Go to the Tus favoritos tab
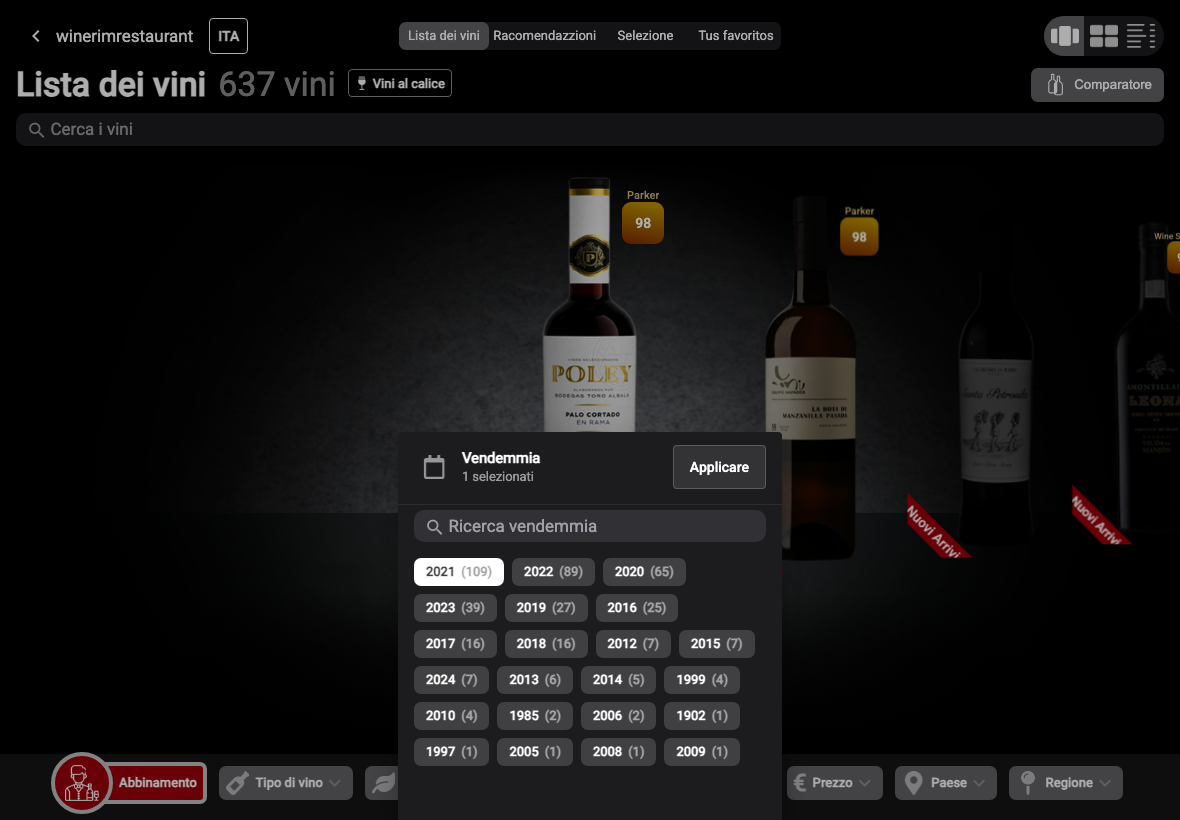The image size is (1180, 820). tap(735, 35)
